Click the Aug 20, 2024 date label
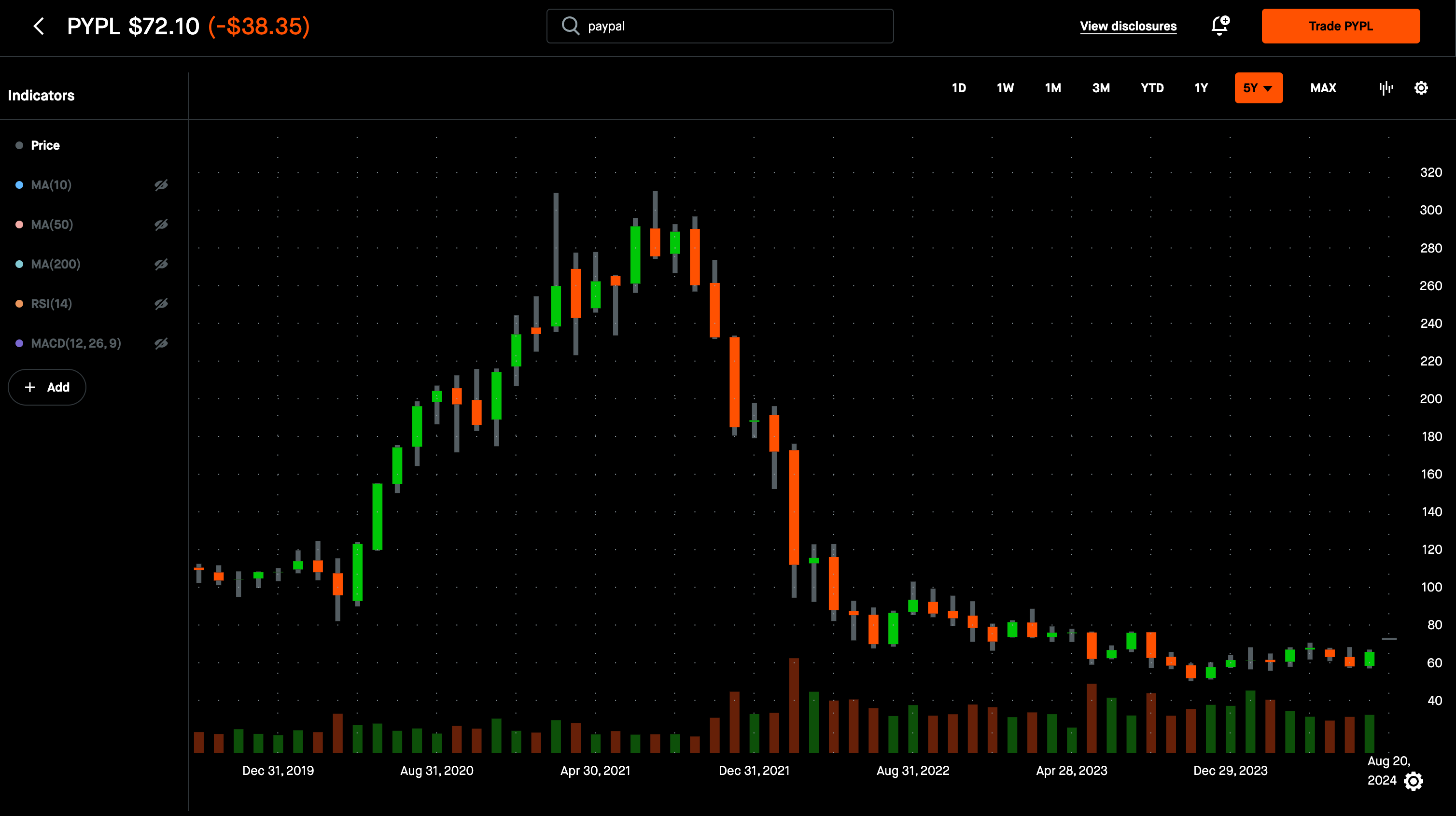Viewport: 1456px width, 816px height. tap(1389, 770)
